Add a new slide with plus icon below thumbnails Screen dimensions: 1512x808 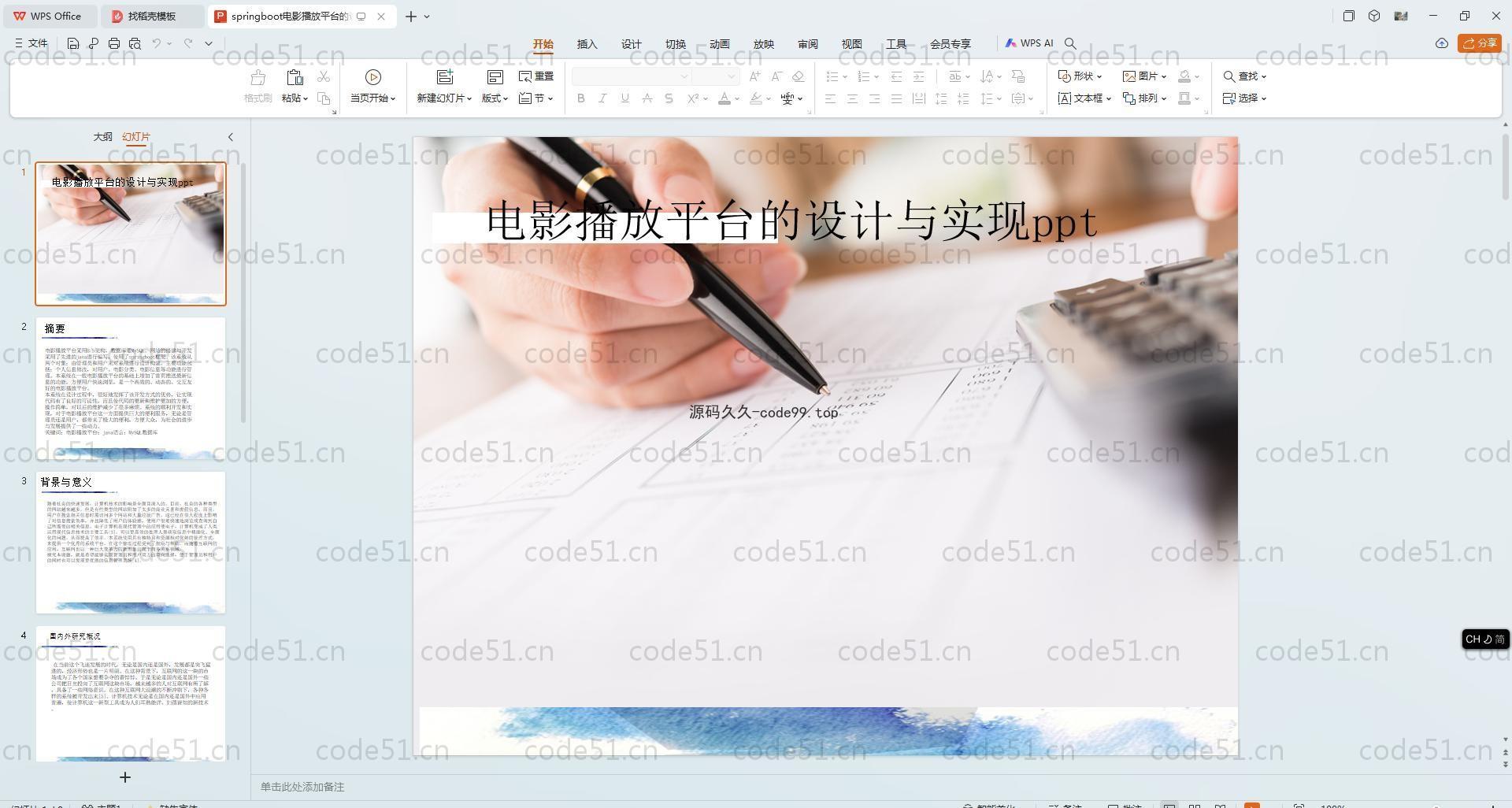(x=124, y=777)
